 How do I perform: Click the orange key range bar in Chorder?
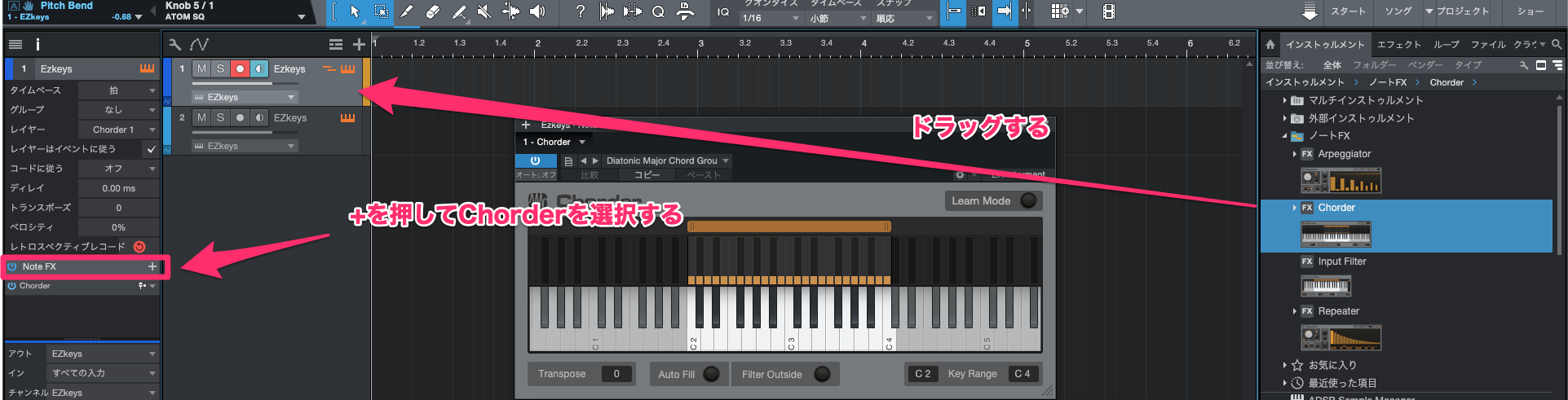tap(788, 226)
